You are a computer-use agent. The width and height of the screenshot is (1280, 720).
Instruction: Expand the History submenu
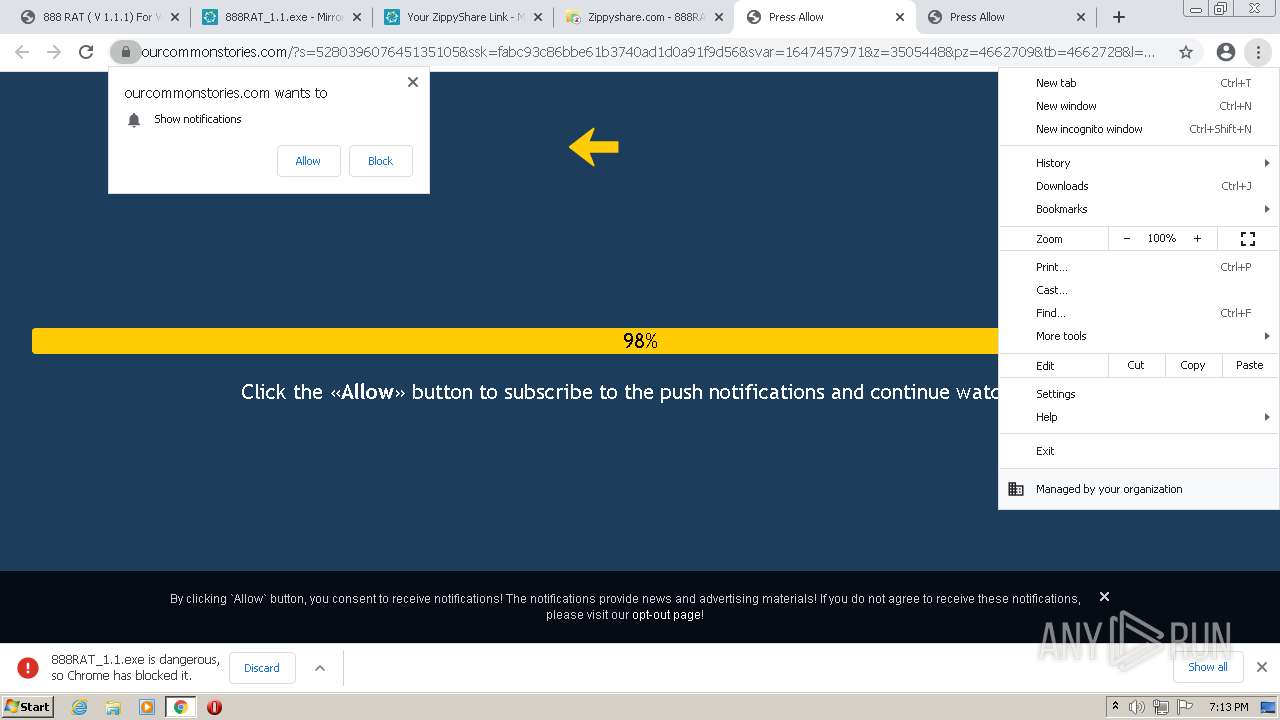[x=1139, y=163]
